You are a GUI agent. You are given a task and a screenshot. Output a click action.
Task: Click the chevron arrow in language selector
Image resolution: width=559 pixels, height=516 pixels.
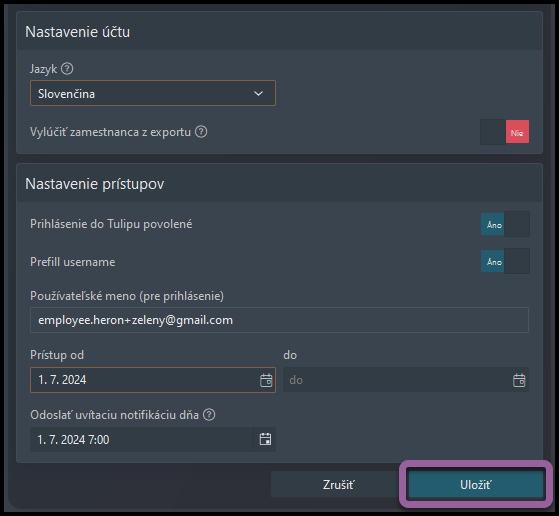click(258, 93)
